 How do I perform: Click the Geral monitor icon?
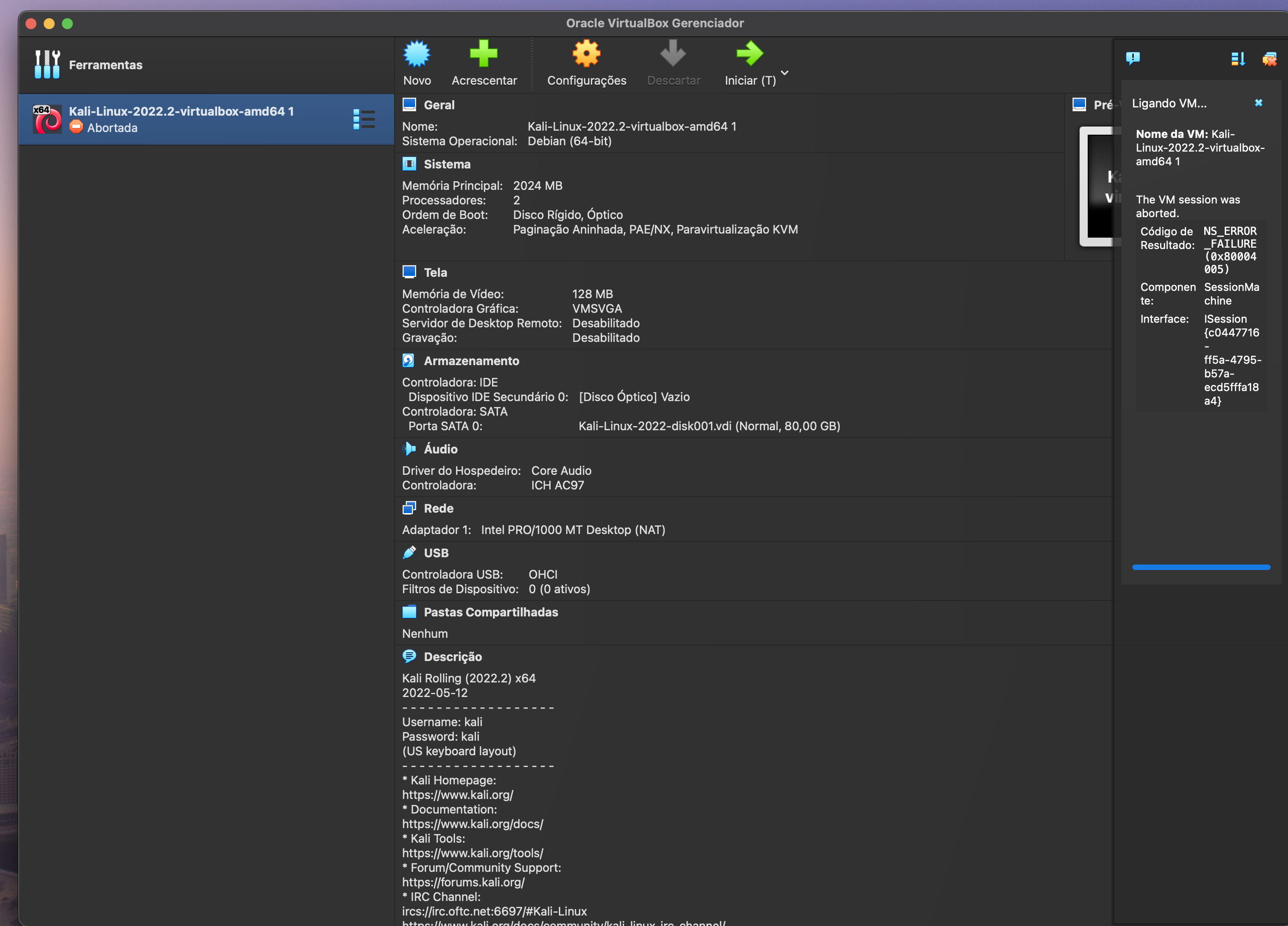(x=409, y=105)
